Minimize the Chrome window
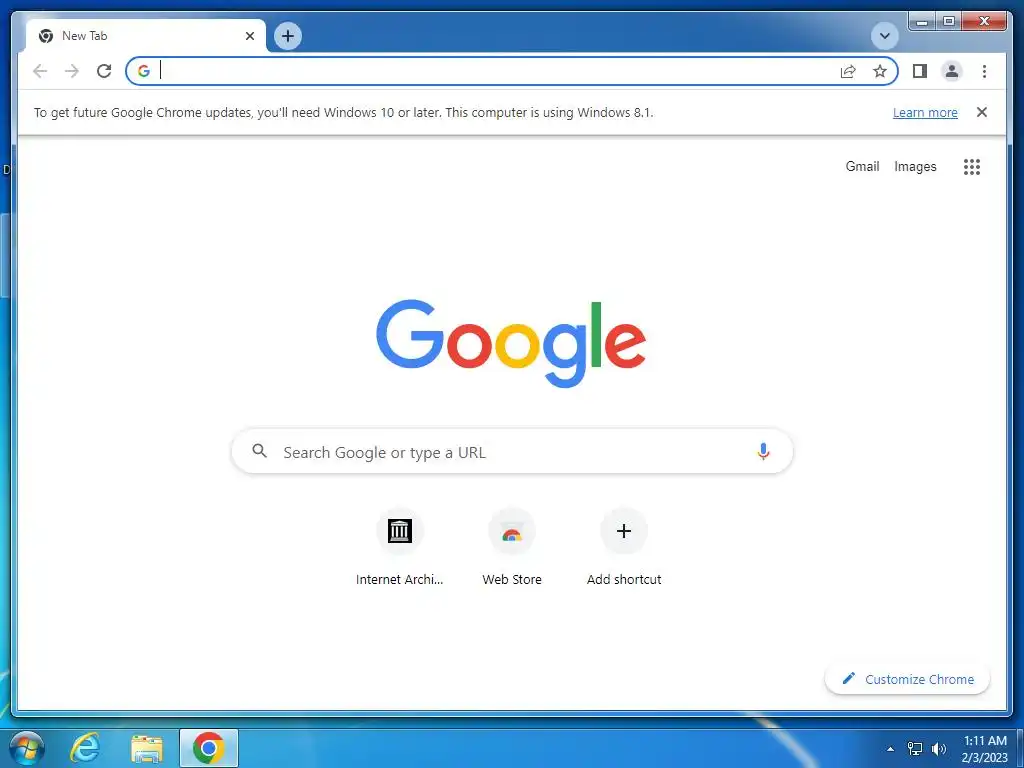Viewport: 1024px width, 768px height. (922, 22)
